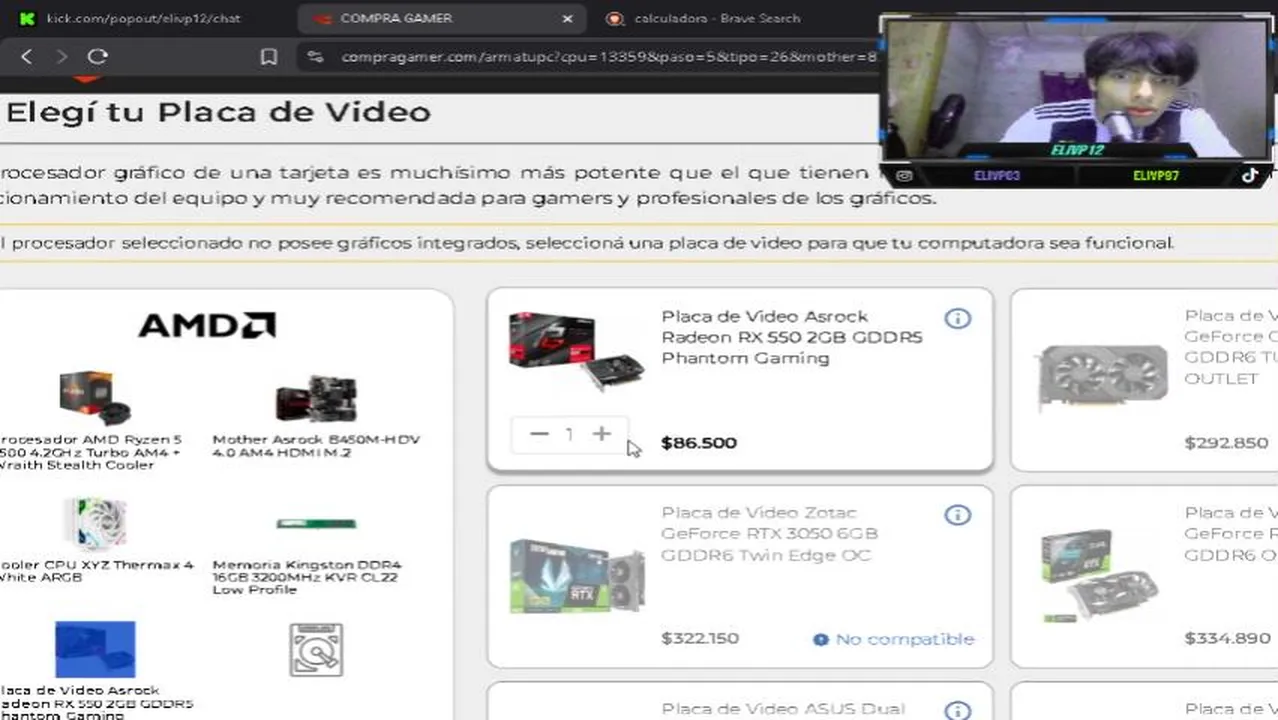This screenshot has height=720, width=1278.
Task: Select the Mother Asrock B450M-HDV thumbnail
Action: (316, 399)
